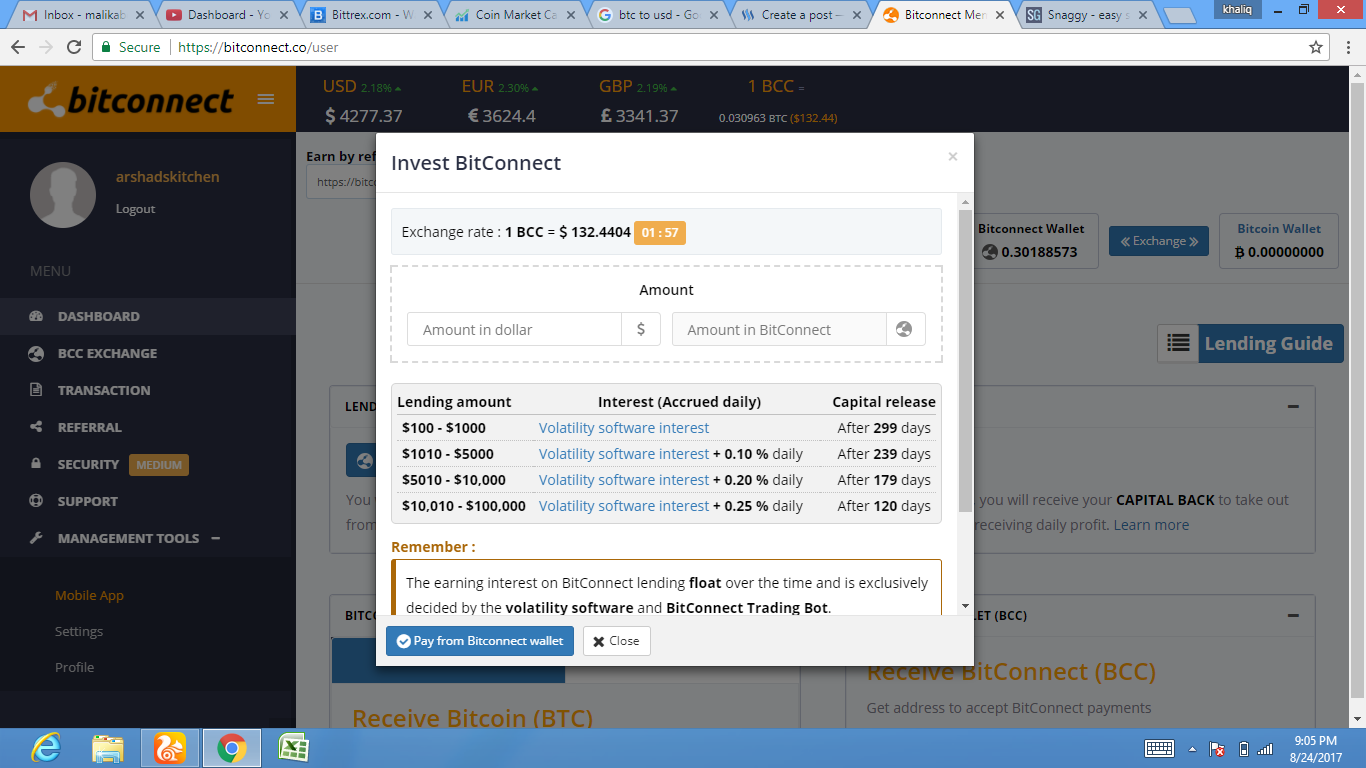Click the exchange rate countdown timer badge
This screenshot has height=768, width=1366.
pyautogui.click(x=660, y=232)
